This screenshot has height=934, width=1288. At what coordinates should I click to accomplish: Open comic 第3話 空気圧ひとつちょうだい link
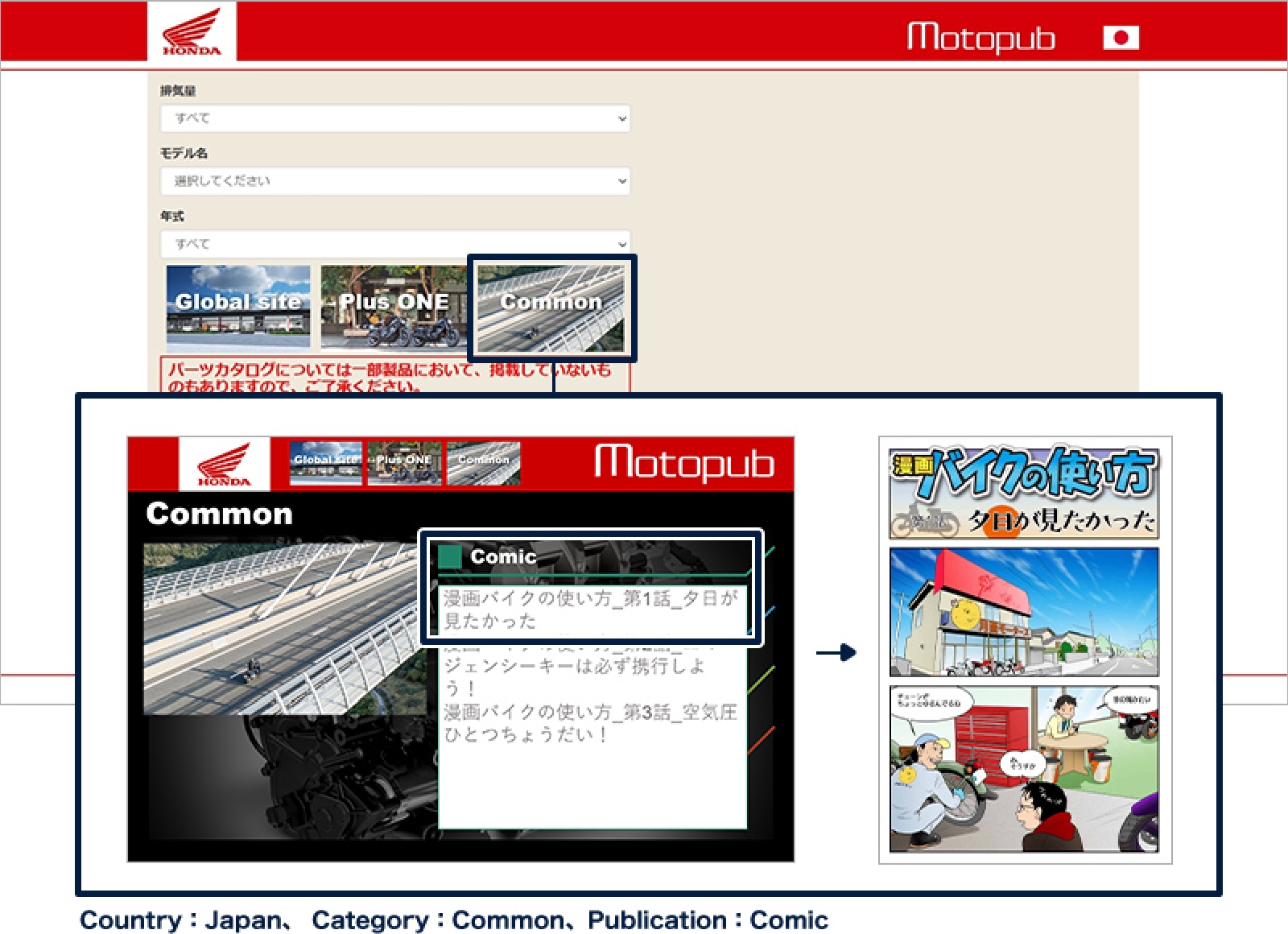pos(589,723)
